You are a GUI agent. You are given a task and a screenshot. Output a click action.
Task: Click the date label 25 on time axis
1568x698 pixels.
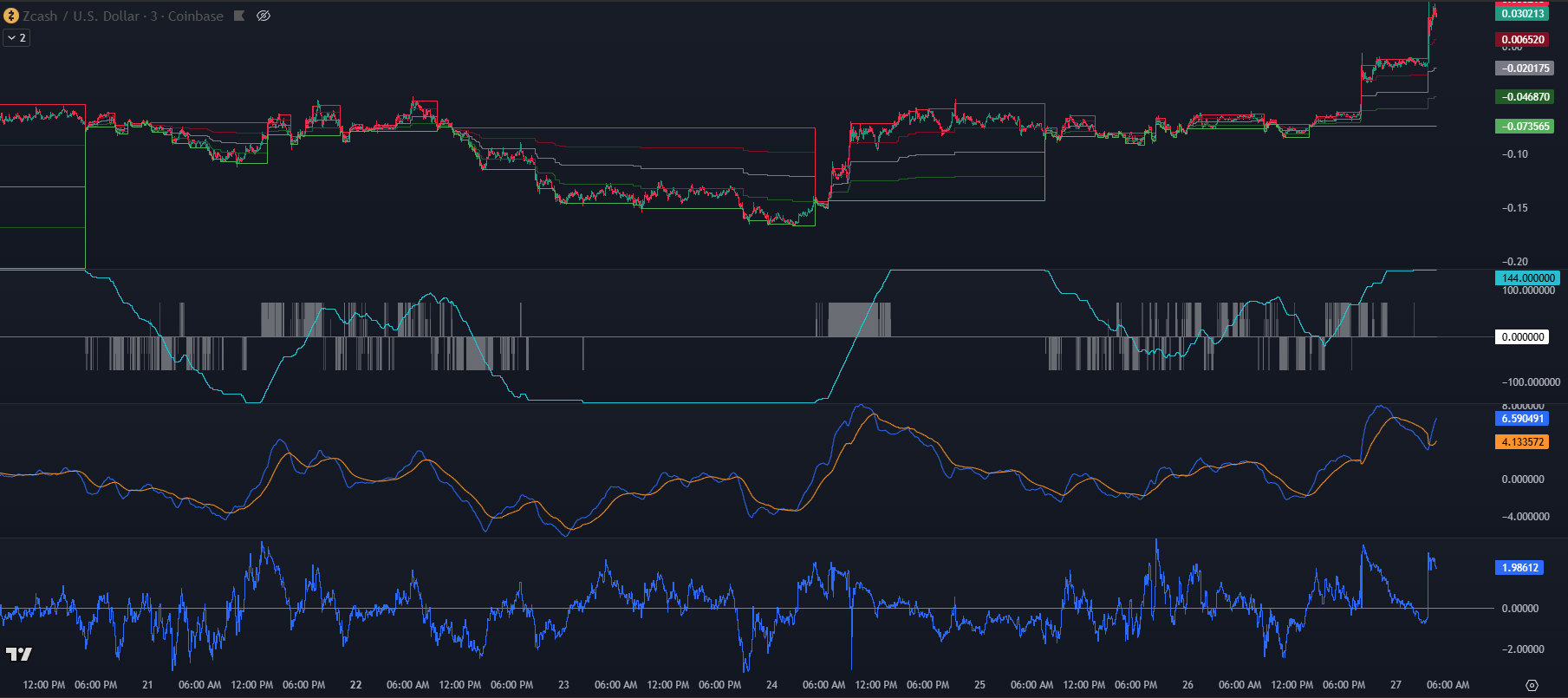[979, 685]
